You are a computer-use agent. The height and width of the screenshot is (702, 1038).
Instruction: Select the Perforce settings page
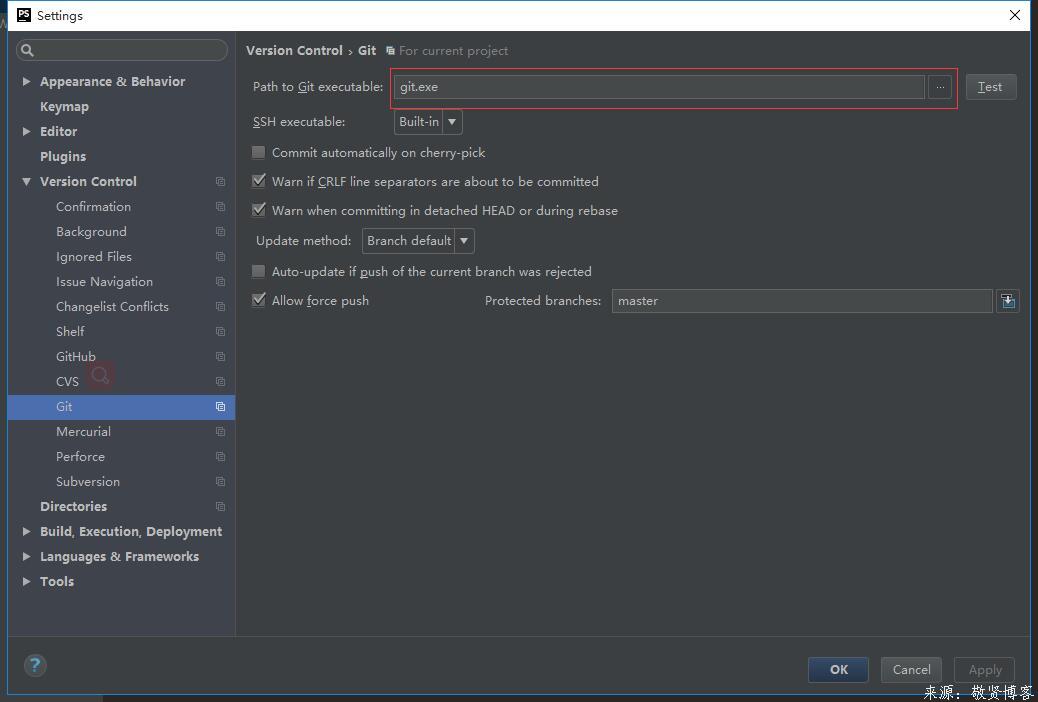pos(80,457)
